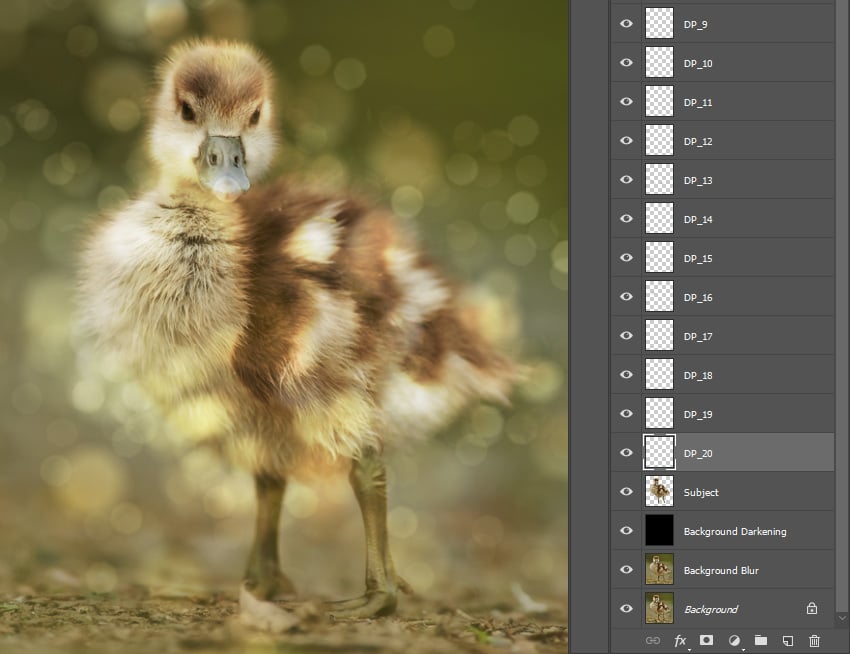Hide the Subject layer
The image size is (850, 654).
point(626,492)
